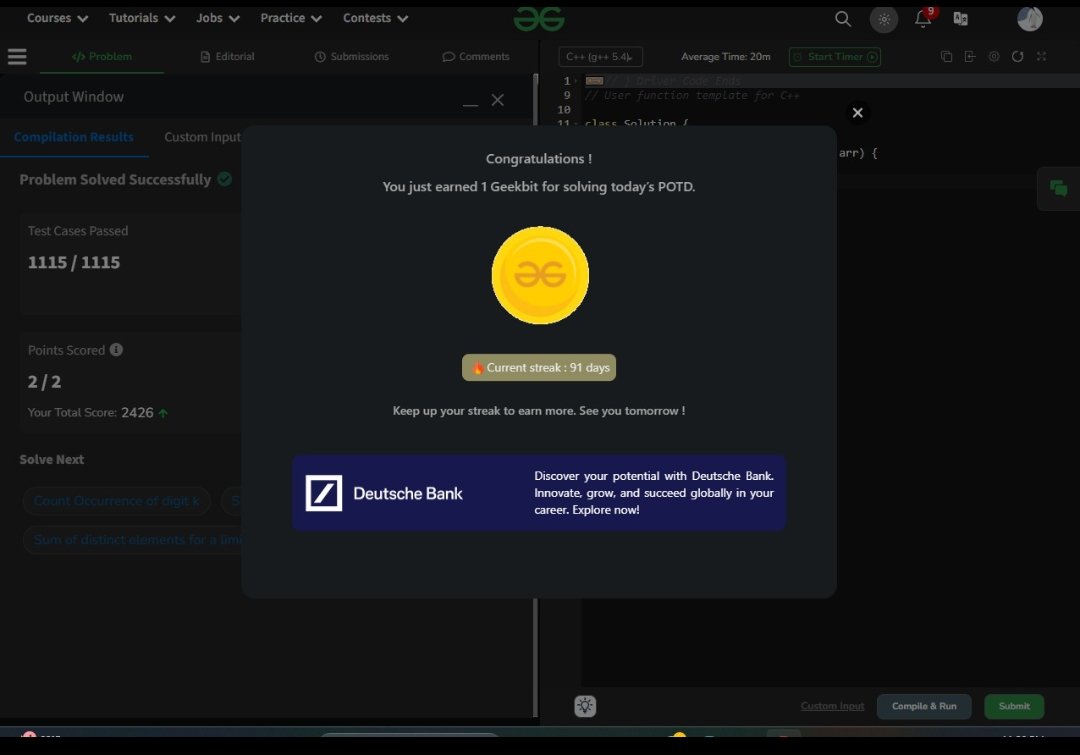Expand the Contests dropdown

pyautogui.click(x=375, y=18)
